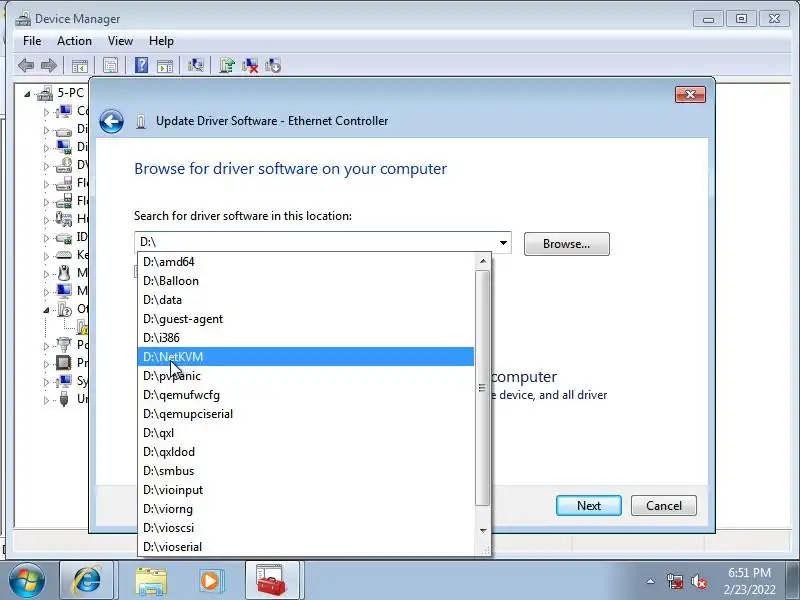Collapse the Other devices tree node
Image resolution: width=800 pixels, height=600 pixels.
pyautogui.click(x=46, y=310)
